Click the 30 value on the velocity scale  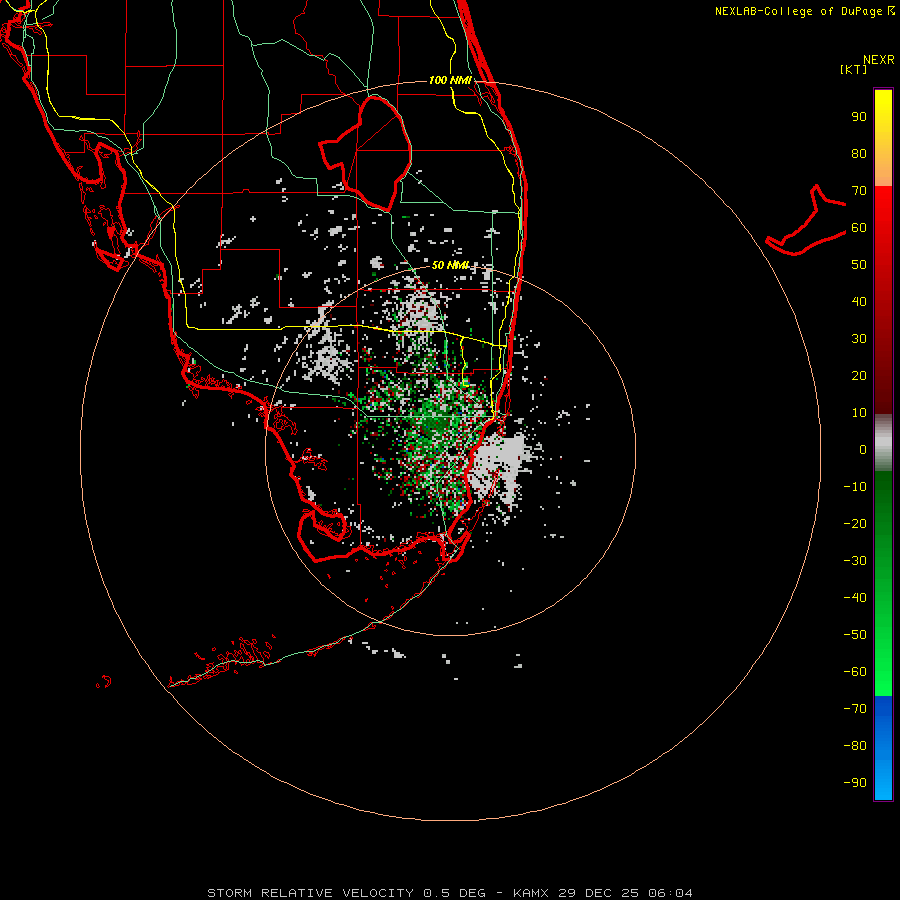(x=859, y=339)
